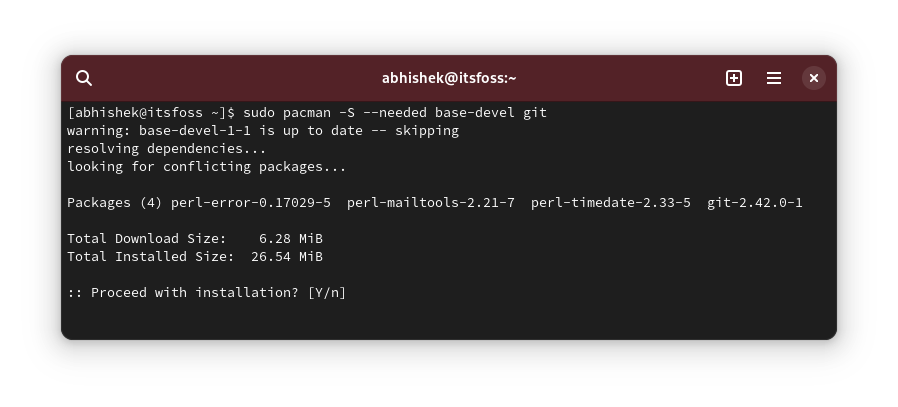The image size is (898, 407).
Task: Click looking for conflicting packages line
Action: click(207, 167)
